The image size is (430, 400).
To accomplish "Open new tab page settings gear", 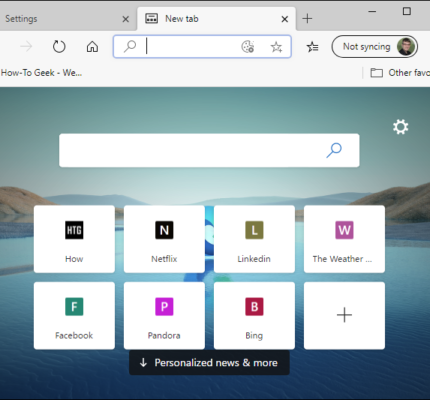I will [400, 127].
